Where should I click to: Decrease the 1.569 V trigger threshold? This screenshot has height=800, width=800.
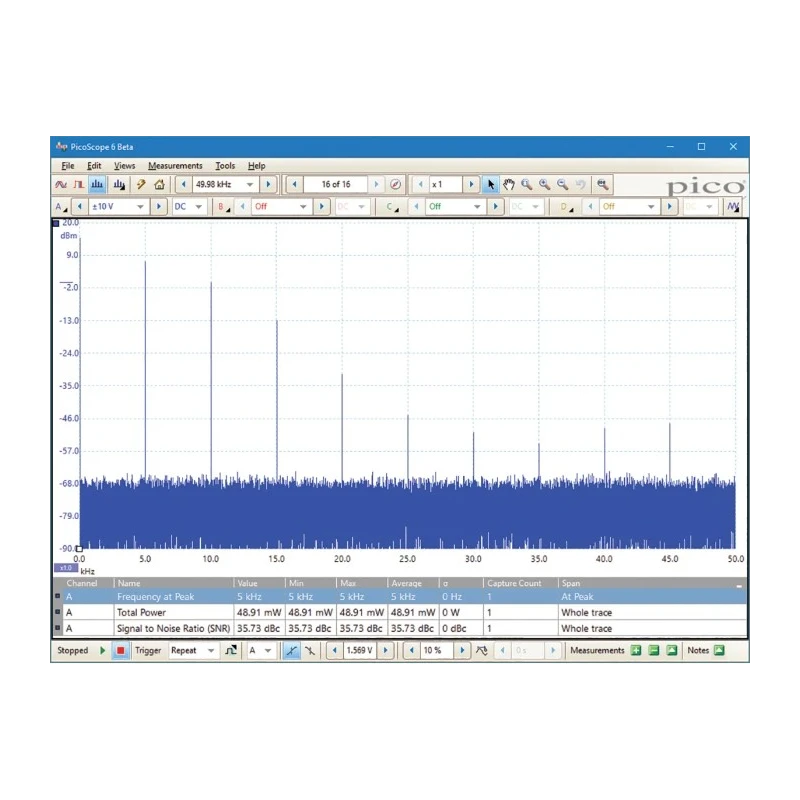click(335, 651)
